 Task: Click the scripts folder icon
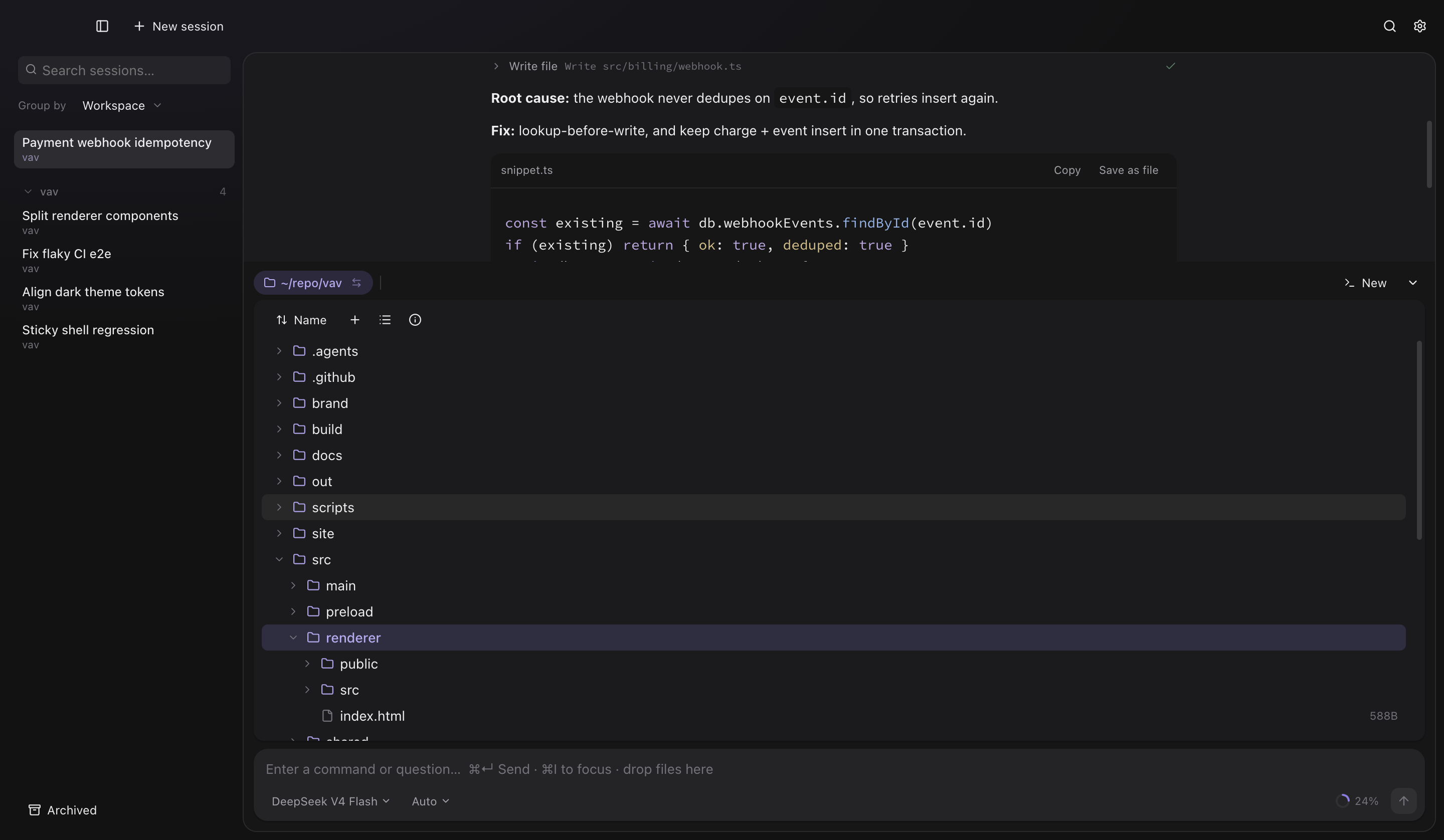pyautogui.click(x=299, y=507)
